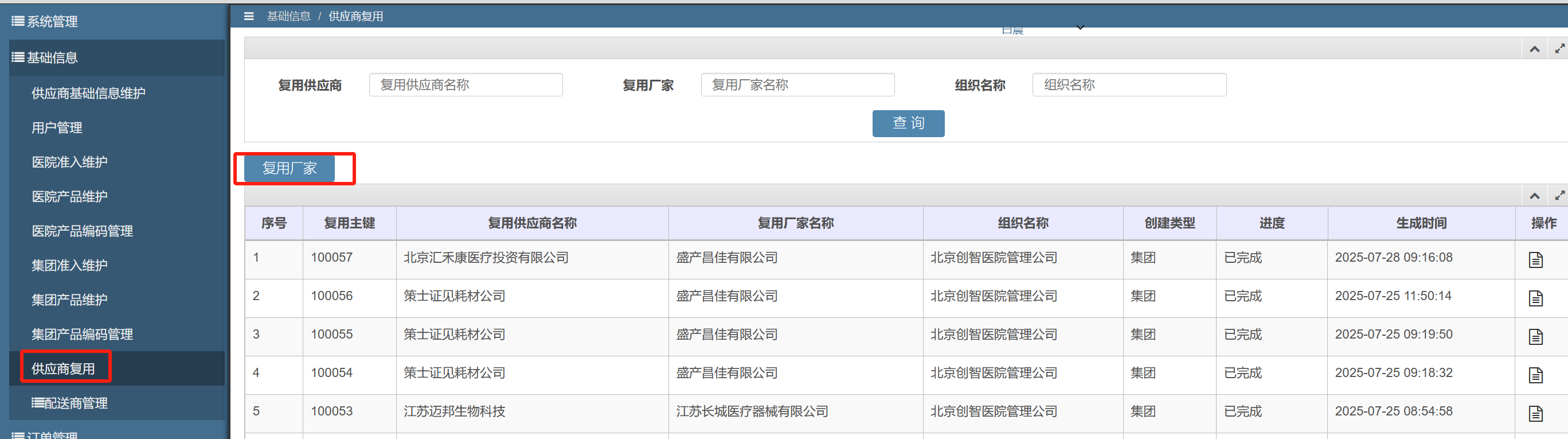Expand 配送商管理 submenu

(x=117, y=403)
